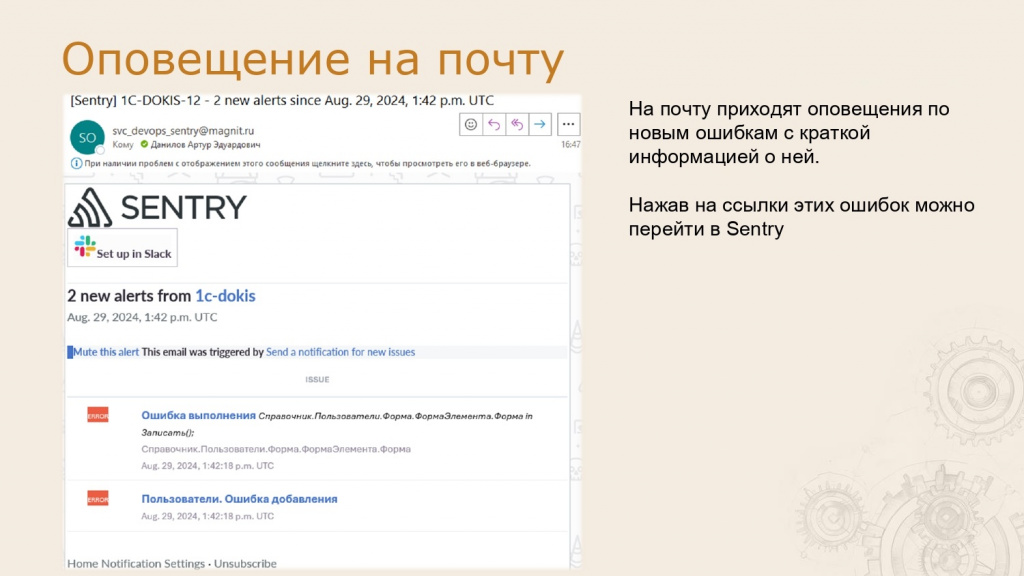Image resolution: width=1024 pixels, height=576 pixels.
Task: Click the ERROR badge beside Ошибка выполнения
Action: coord(98,415)
